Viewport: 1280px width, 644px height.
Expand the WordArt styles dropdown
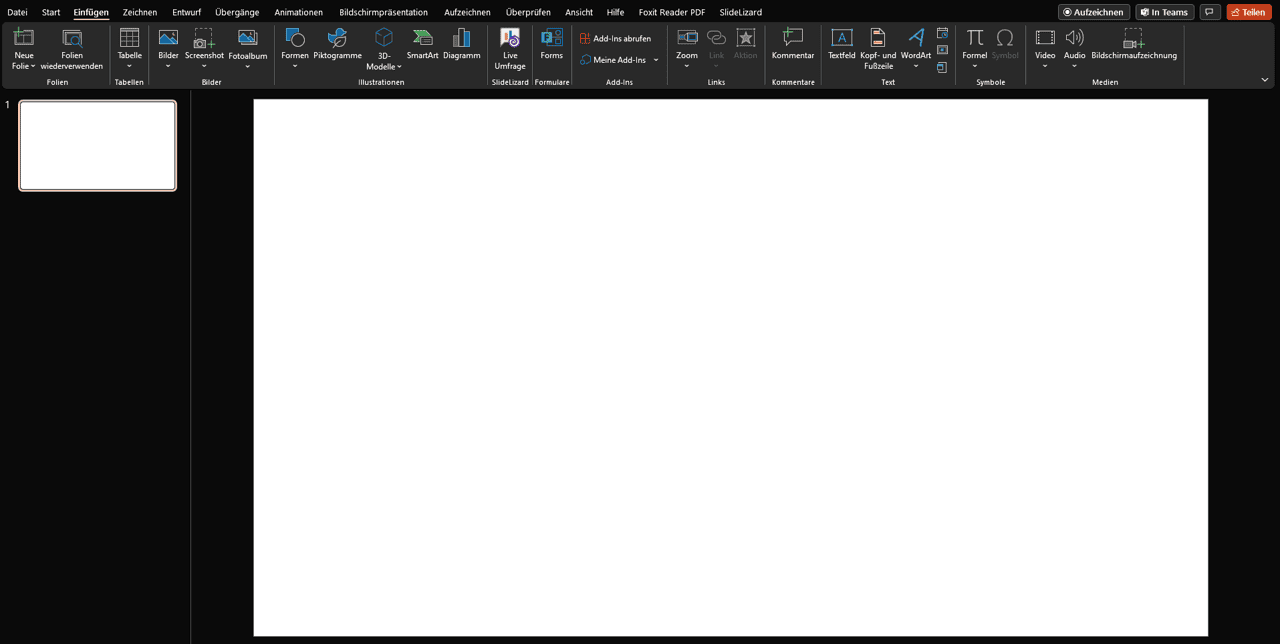tap(916, 66)
